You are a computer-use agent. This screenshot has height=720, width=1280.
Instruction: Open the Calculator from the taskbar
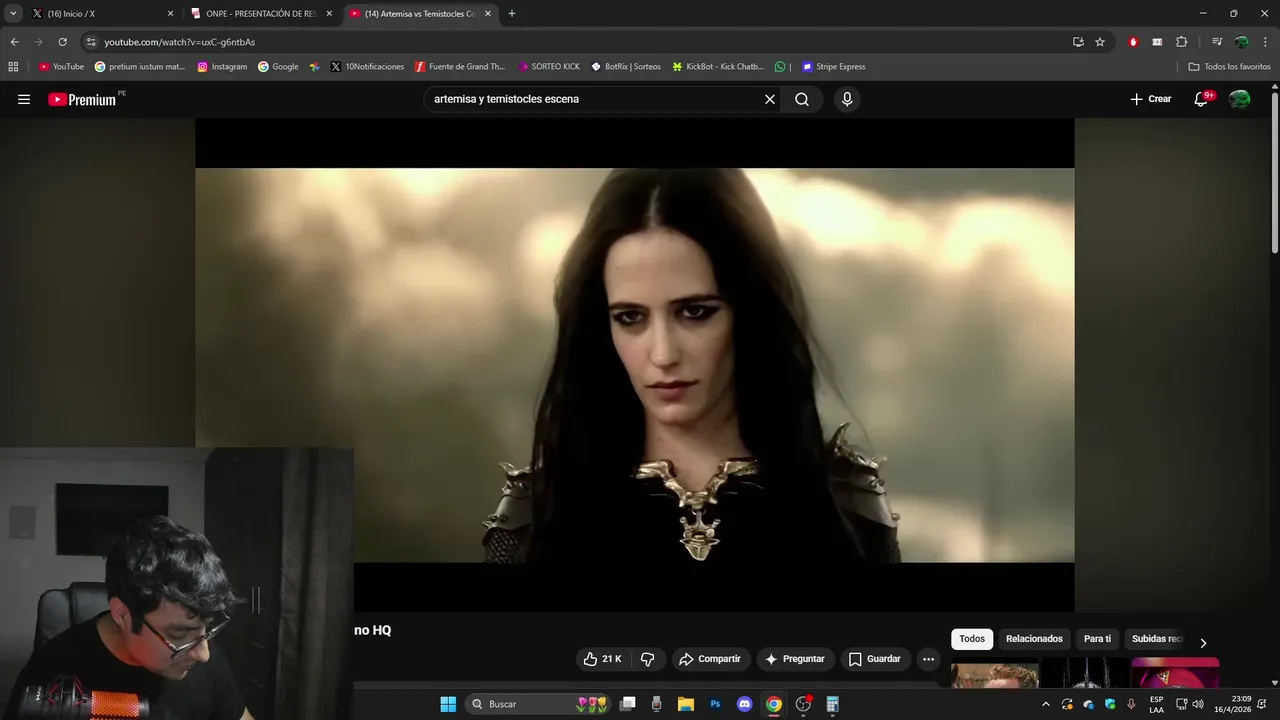[x=832, y=704]
